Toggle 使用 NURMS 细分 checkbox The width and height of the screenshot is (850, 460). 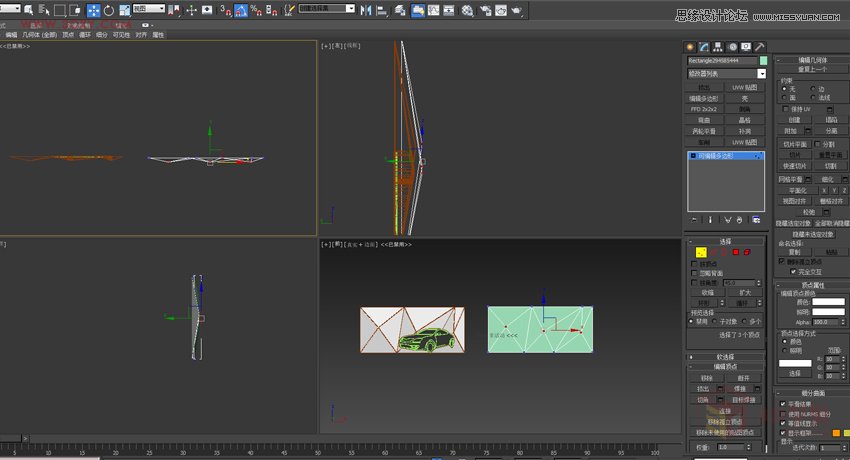783,414
